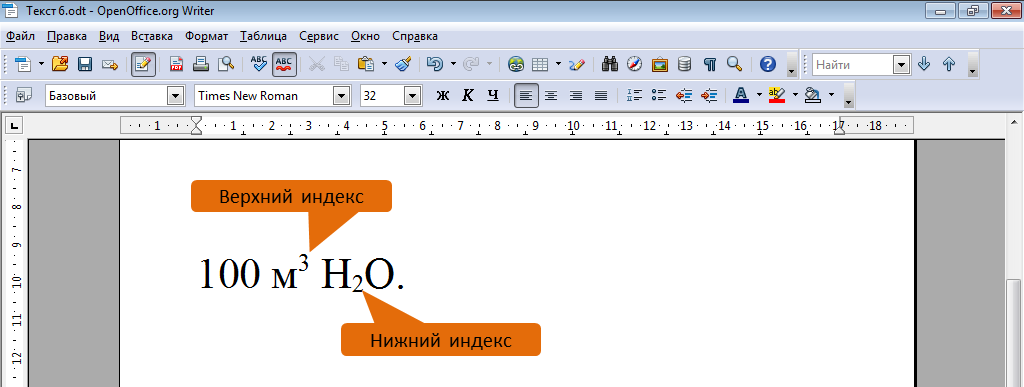Click the Find search input field
The image size is (1024, 387).
coord(853,65)
